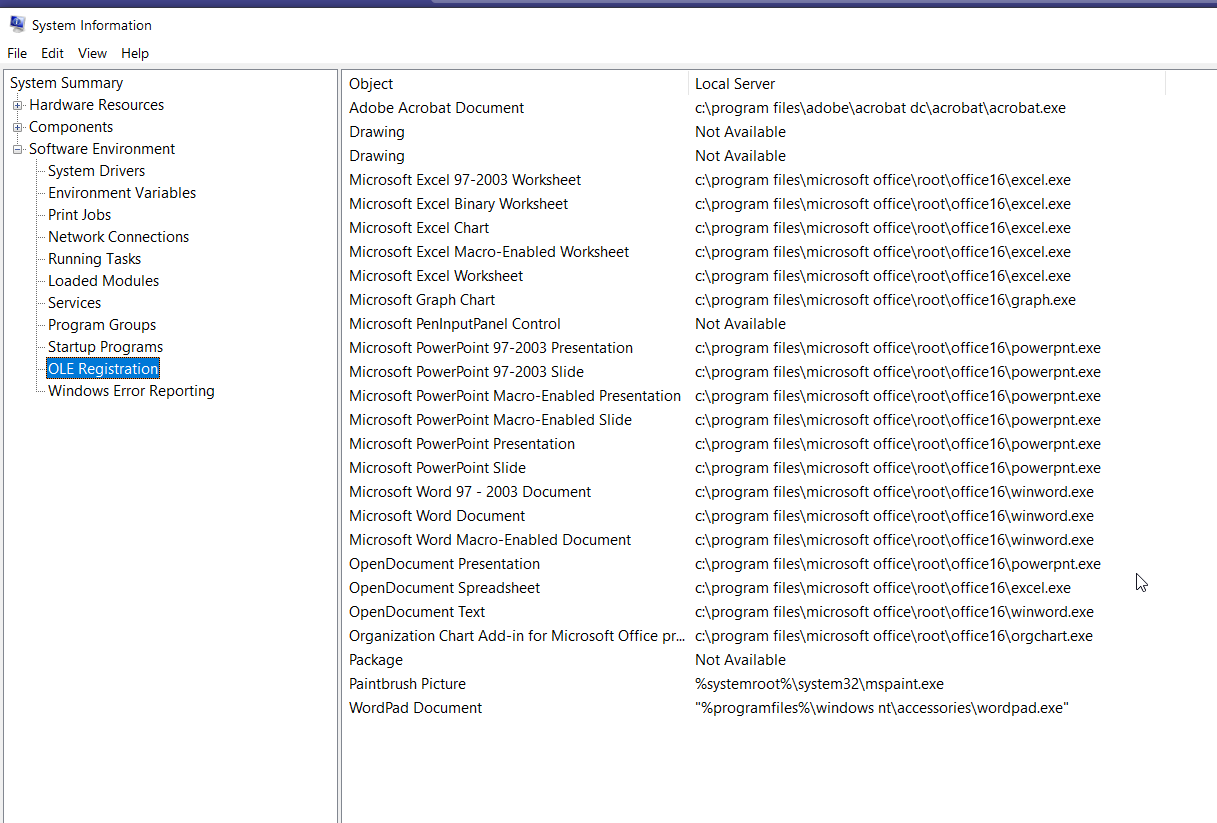Click the System Information title bar icon
The image size is (1217, 823).
pyautogui.click(x=17, y=25)
